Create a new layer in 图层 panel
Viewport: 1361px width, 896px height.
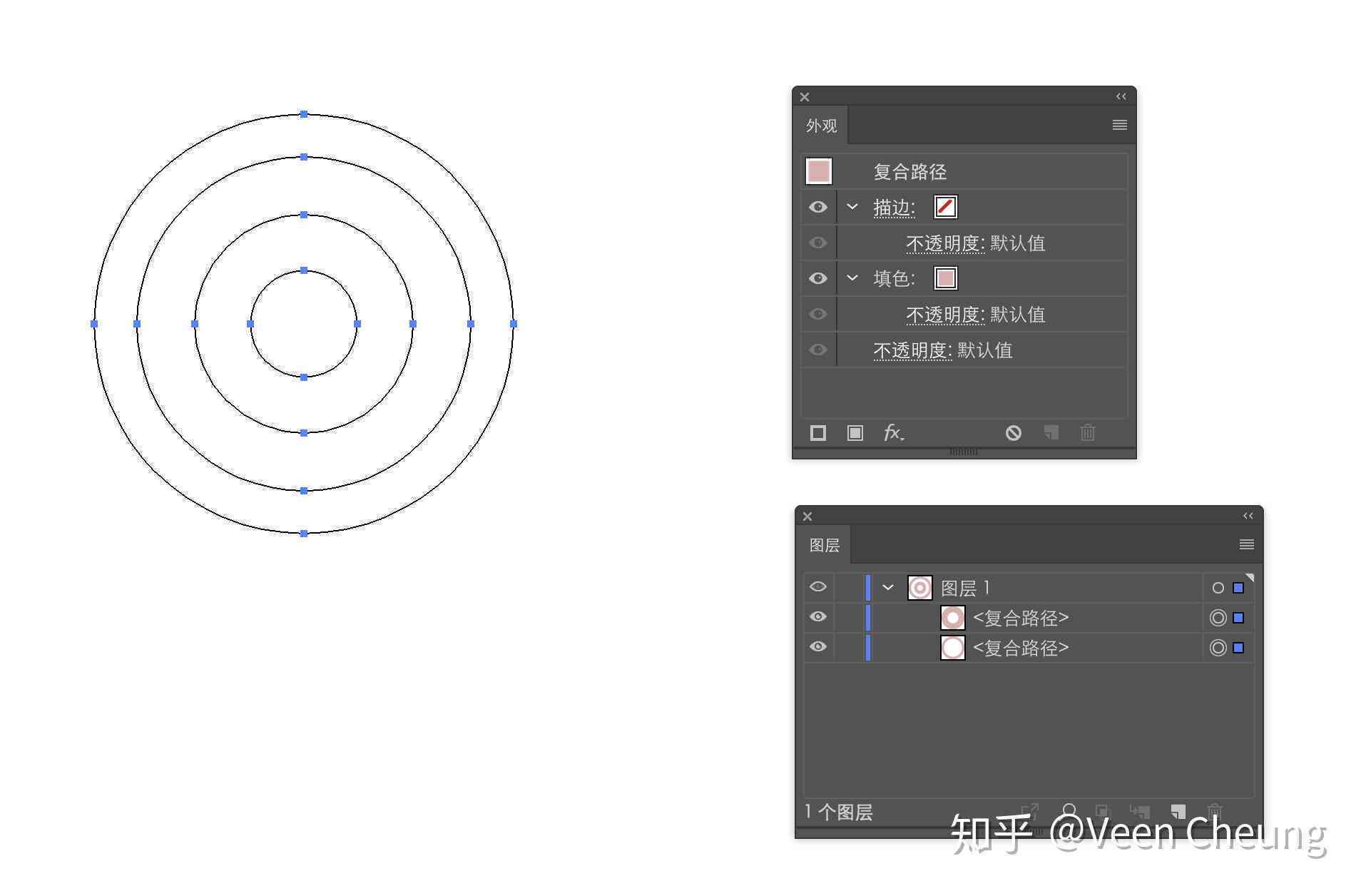click(x=1178, y=812)
